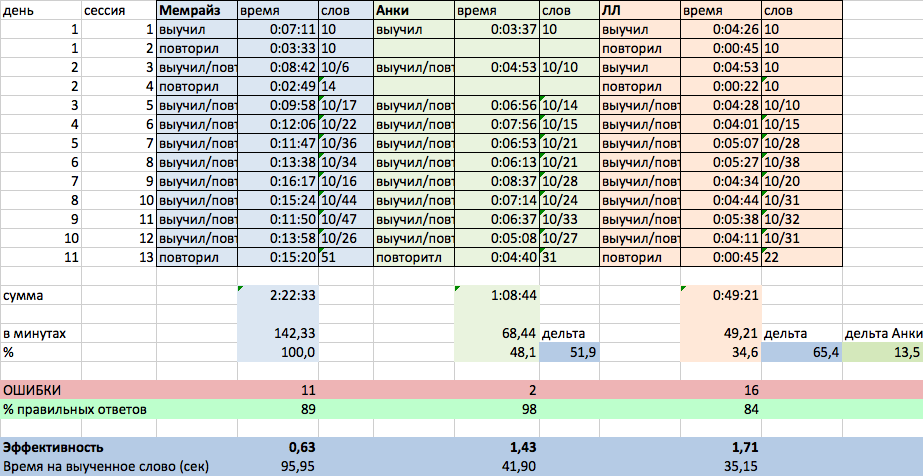Select Анки time cell 0:03:37
The height and width of the screenshot is (476, 923).
497,29
